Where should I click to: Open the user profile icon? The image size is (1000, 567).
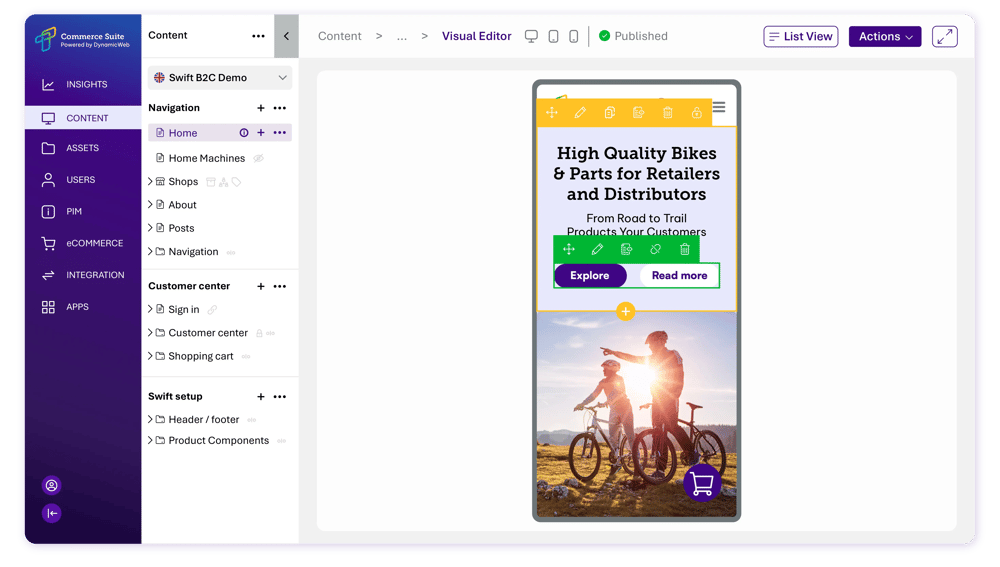[x=51, y=485]
